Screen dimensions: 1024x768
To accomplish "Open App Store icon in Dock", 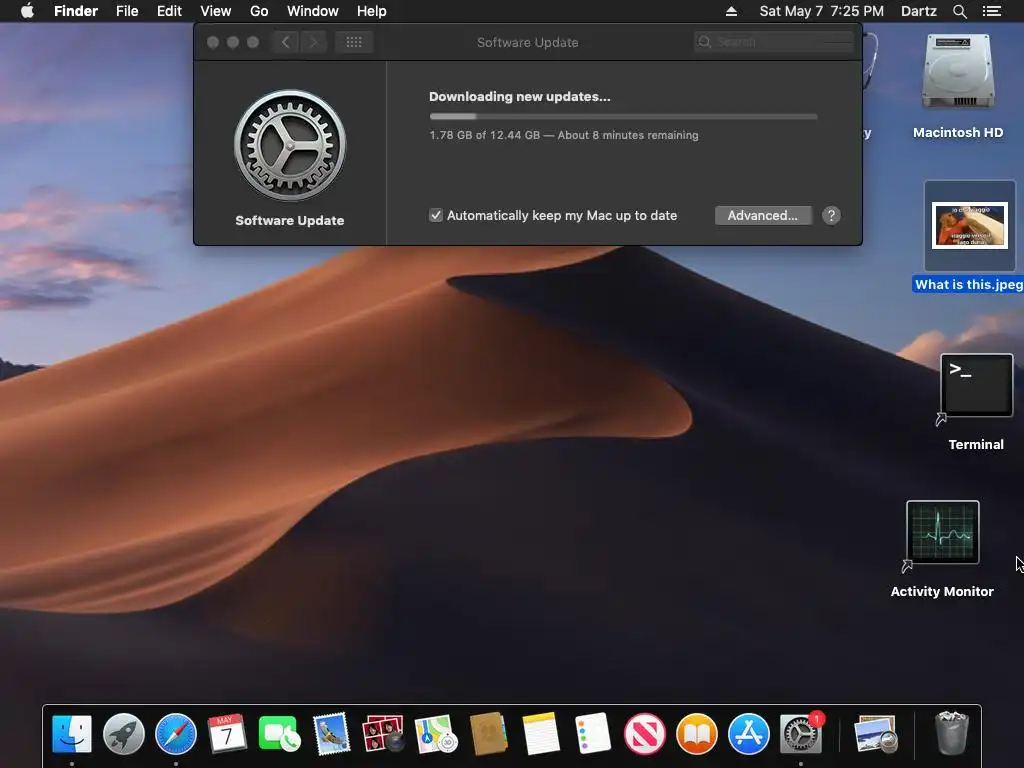I will (748, 734).
